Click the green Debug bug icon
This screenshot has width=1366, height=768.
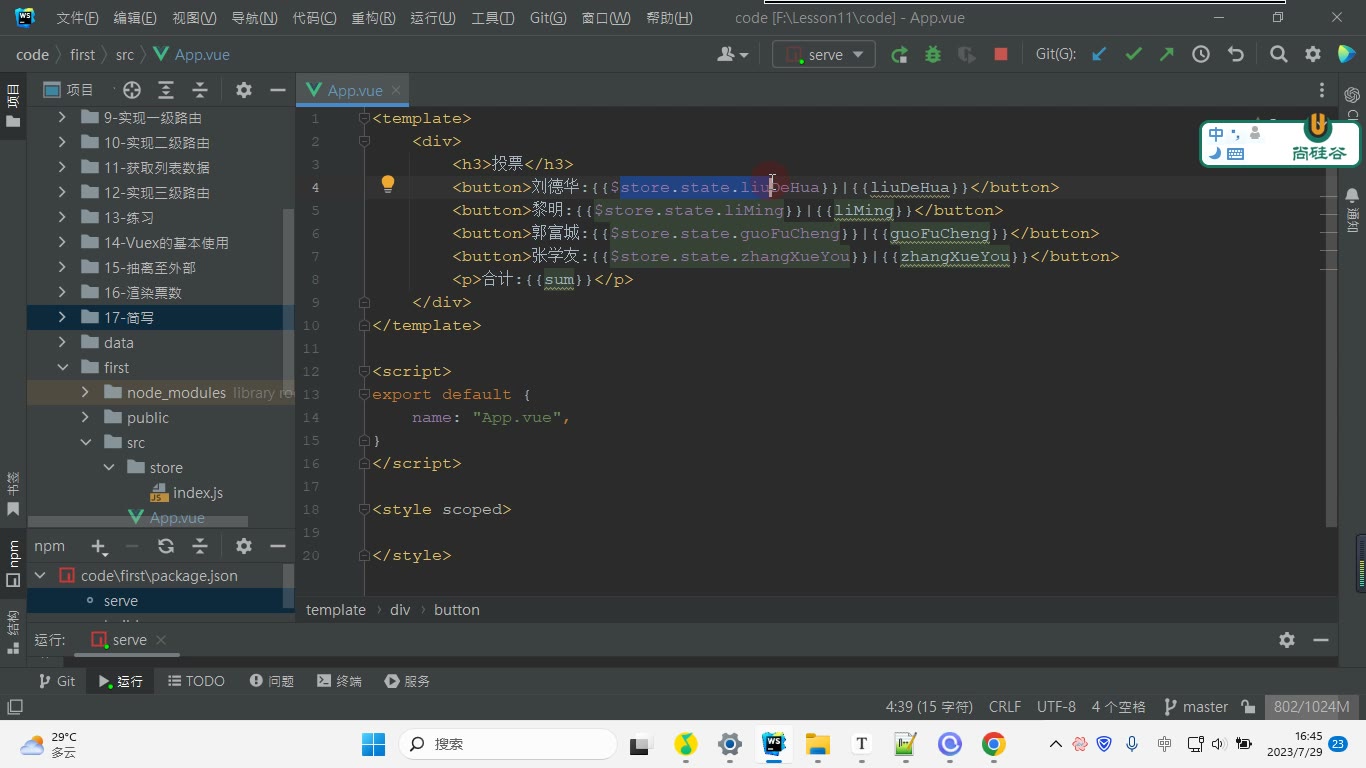[933, 55]
